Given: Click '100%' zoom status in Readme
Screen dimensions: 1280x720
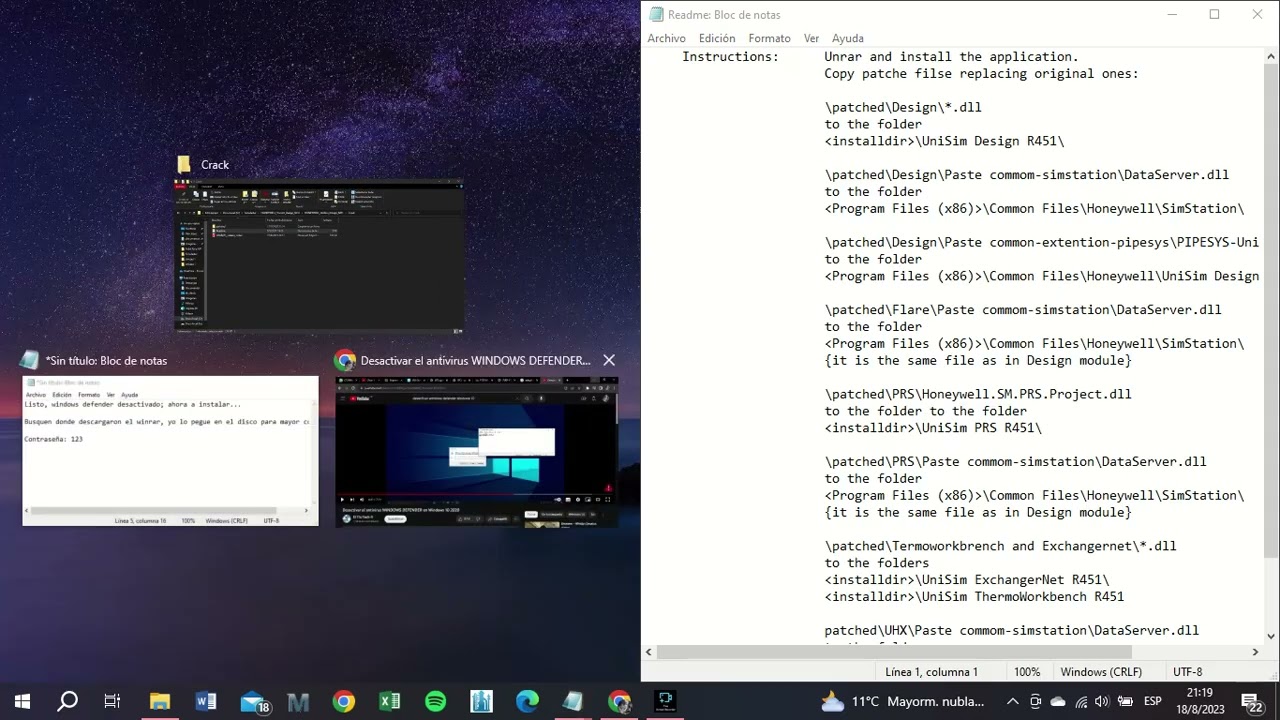Looking at the screenshot, I should point(1027,672).
